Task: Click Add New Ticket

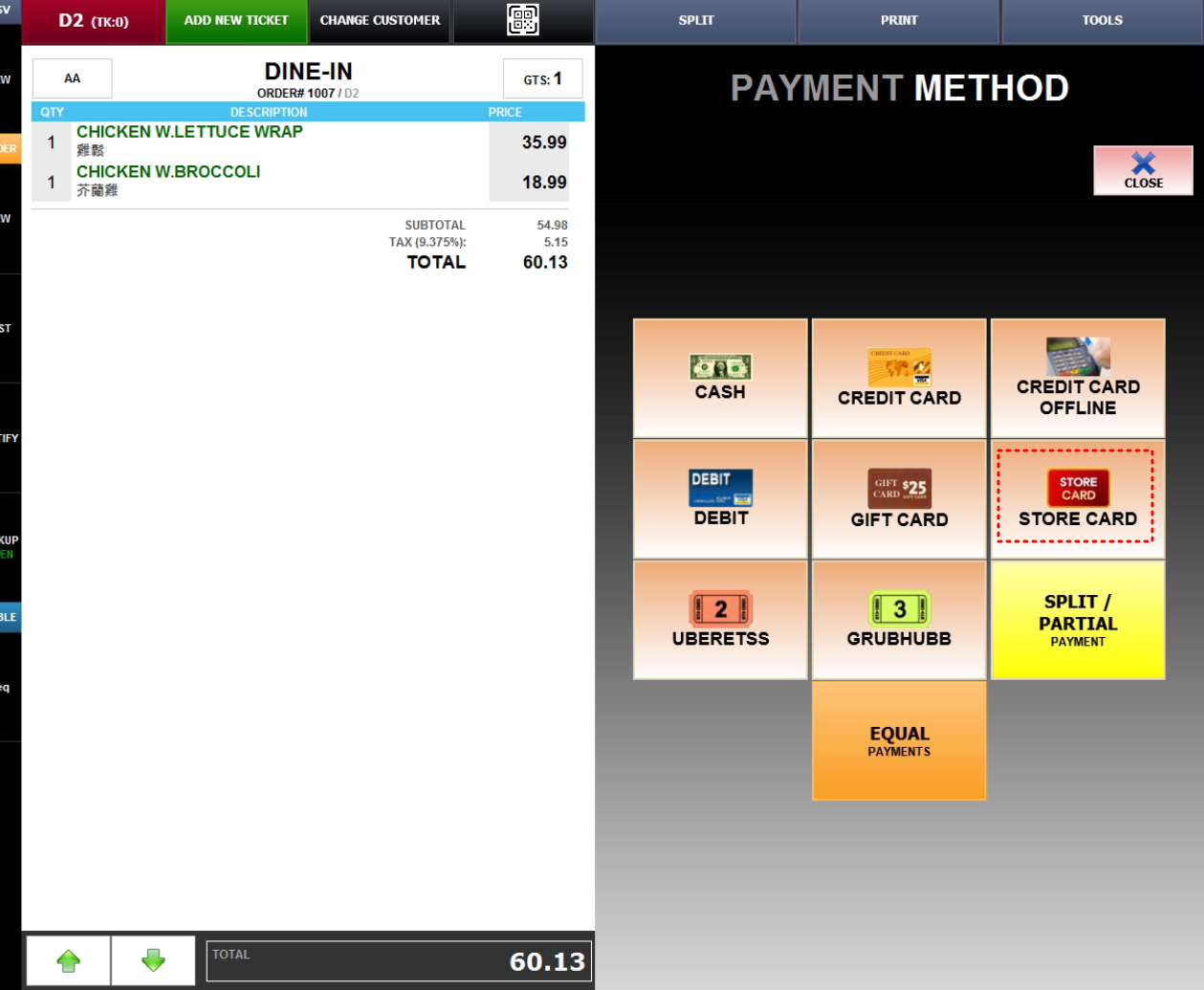Action: [x=236, y=21]
